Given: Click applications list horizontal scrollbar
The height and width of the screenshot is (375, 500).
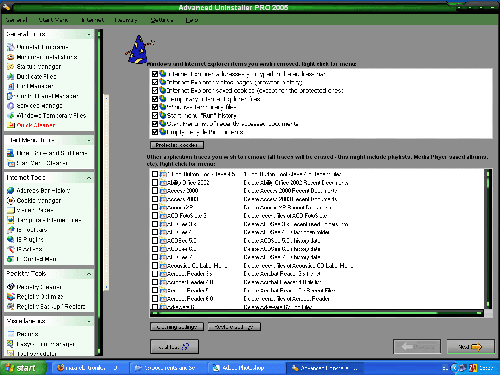Looking at the screenshot, I should [x=316, y=313].
